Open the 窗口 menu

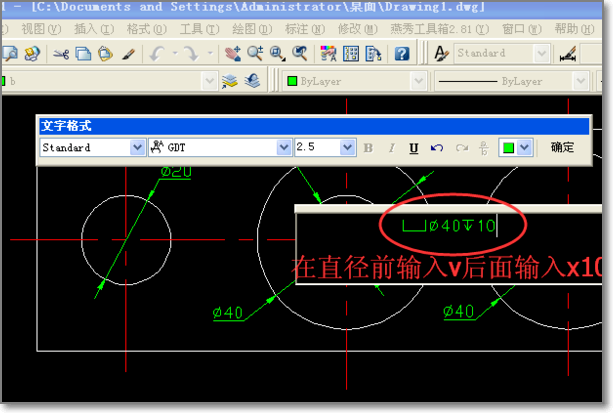point(522,29)
